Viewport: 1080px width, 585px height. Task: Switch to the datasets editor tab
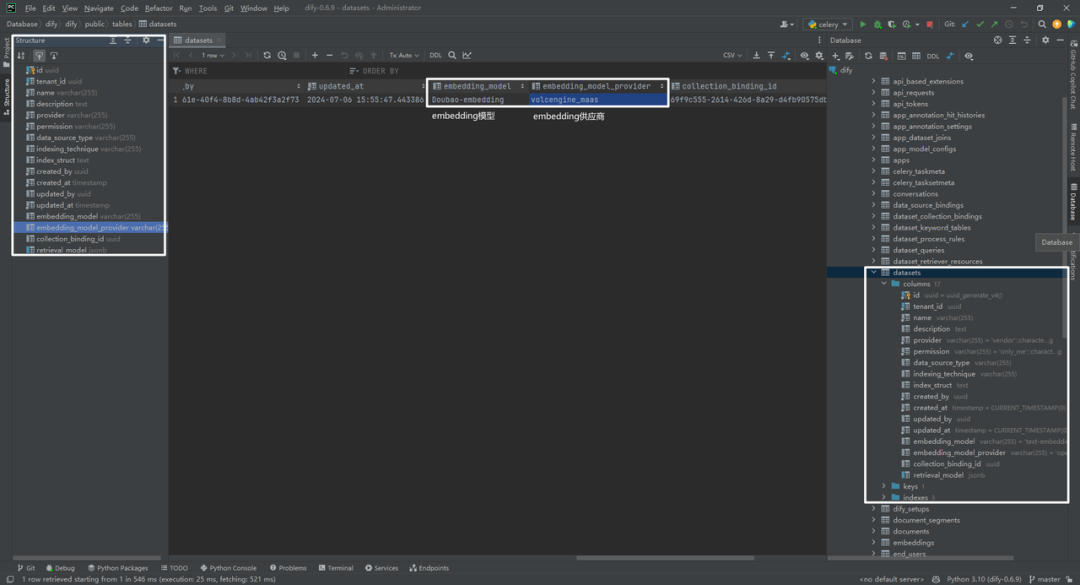click(x=198, y=40)
